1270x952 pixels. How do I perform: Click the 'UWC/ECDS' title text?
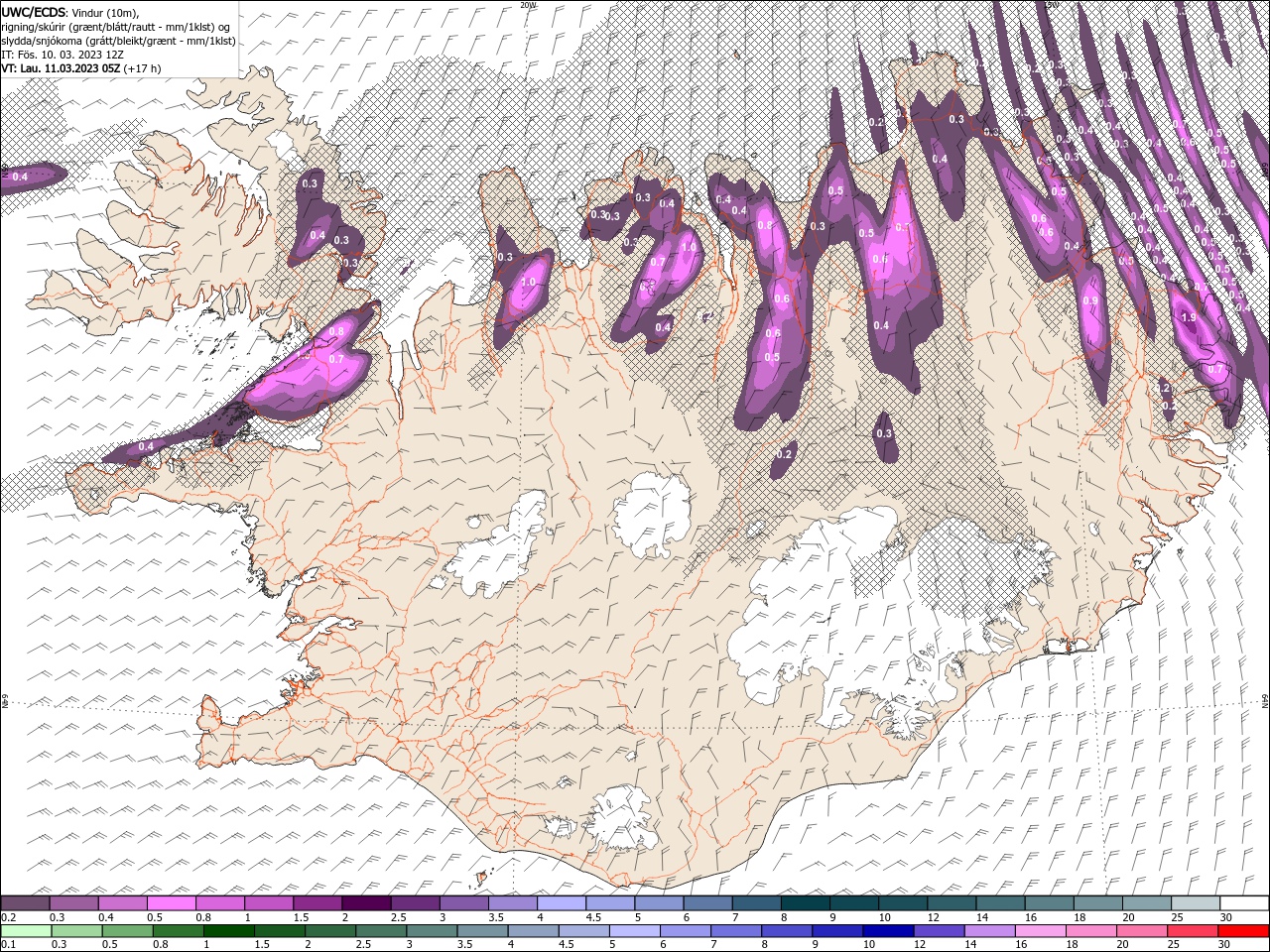(34, 11)
